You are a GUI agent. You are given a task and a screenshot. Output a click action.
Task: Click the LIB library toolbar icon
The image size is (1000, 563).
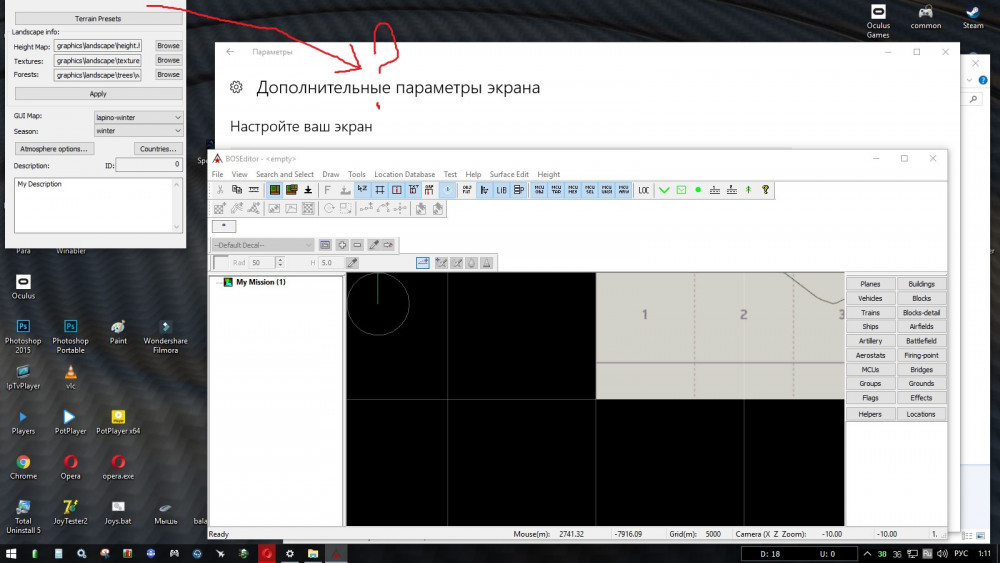point(502,189)
